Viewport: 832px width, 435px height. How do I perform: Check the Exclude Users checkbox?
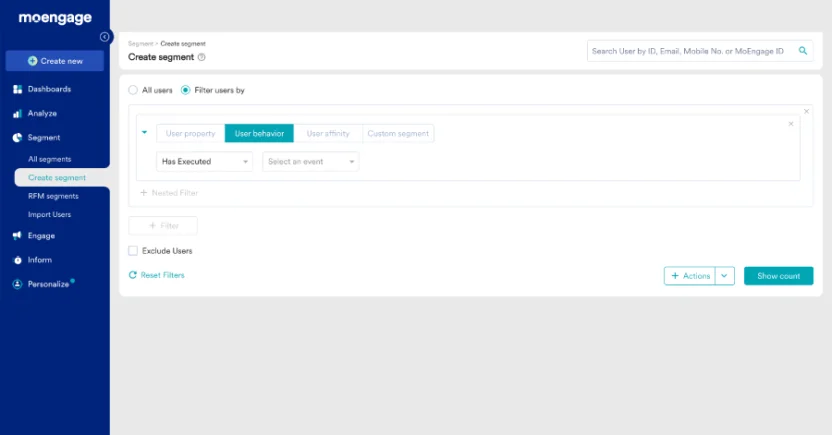133,250
